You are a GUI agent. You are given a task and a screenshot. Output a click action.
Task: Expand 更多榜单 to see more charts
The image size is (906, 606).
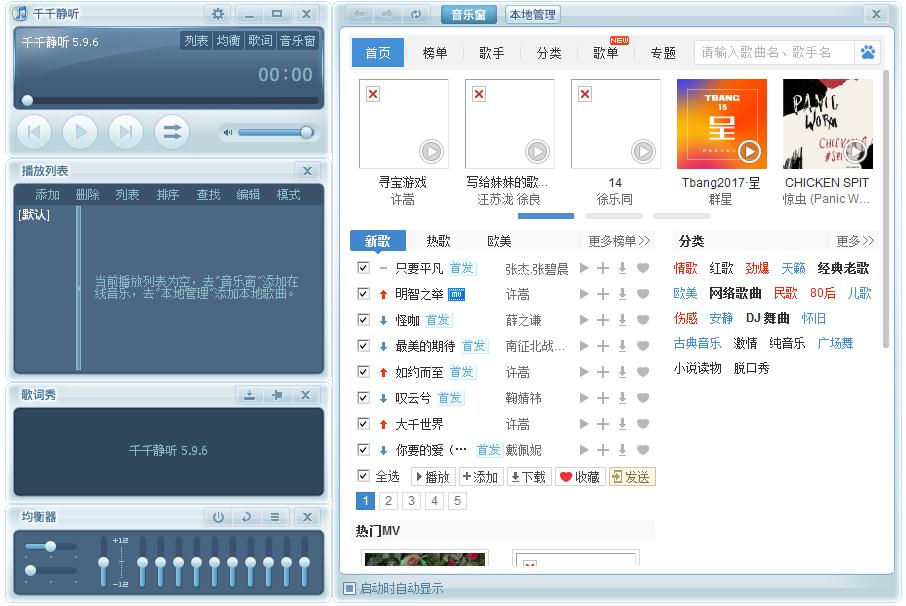pyautogui.click(x=618, y=241)
